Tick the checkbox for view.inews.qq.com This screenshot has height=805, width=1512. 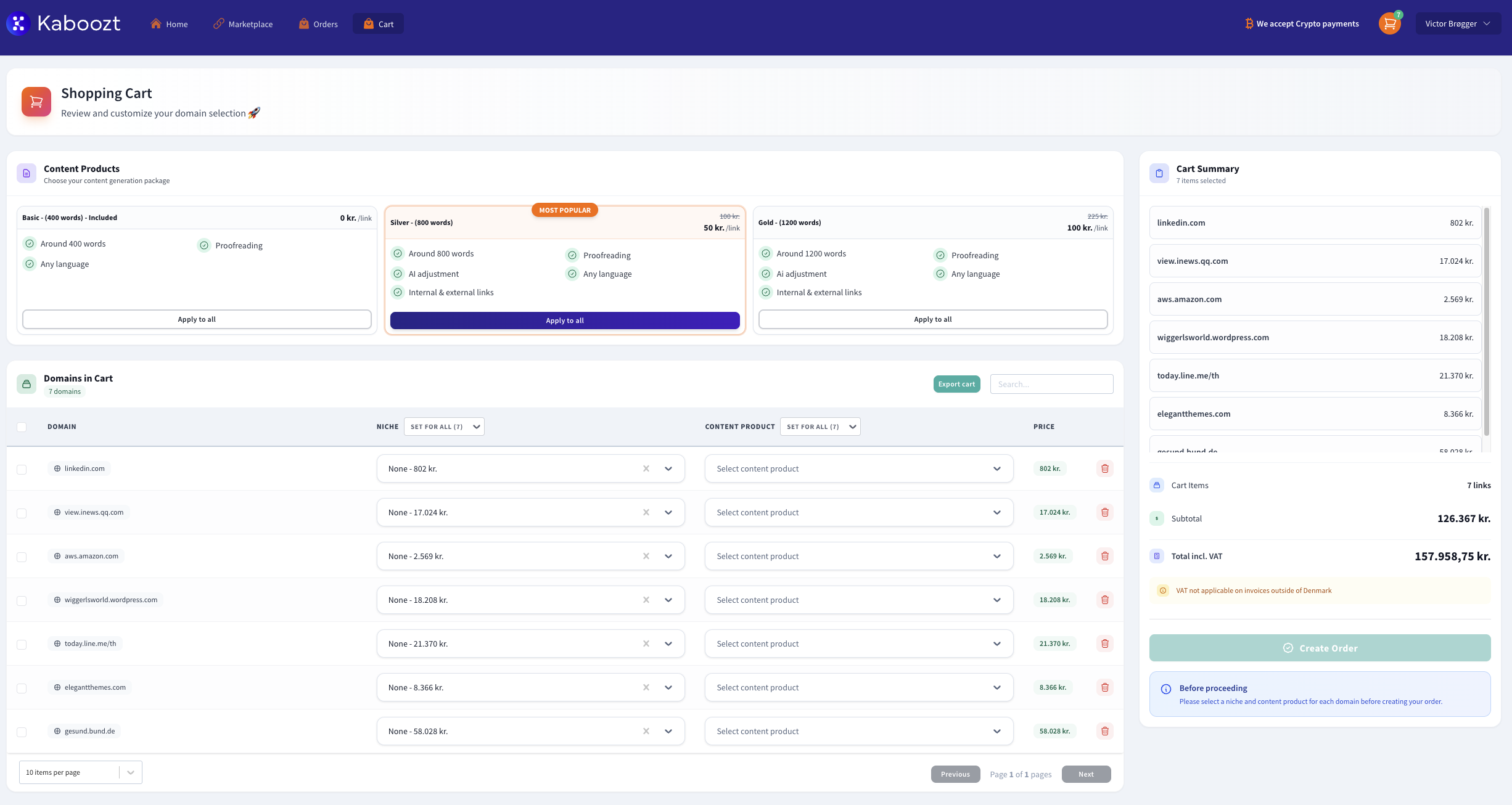(x=22, y=513)
